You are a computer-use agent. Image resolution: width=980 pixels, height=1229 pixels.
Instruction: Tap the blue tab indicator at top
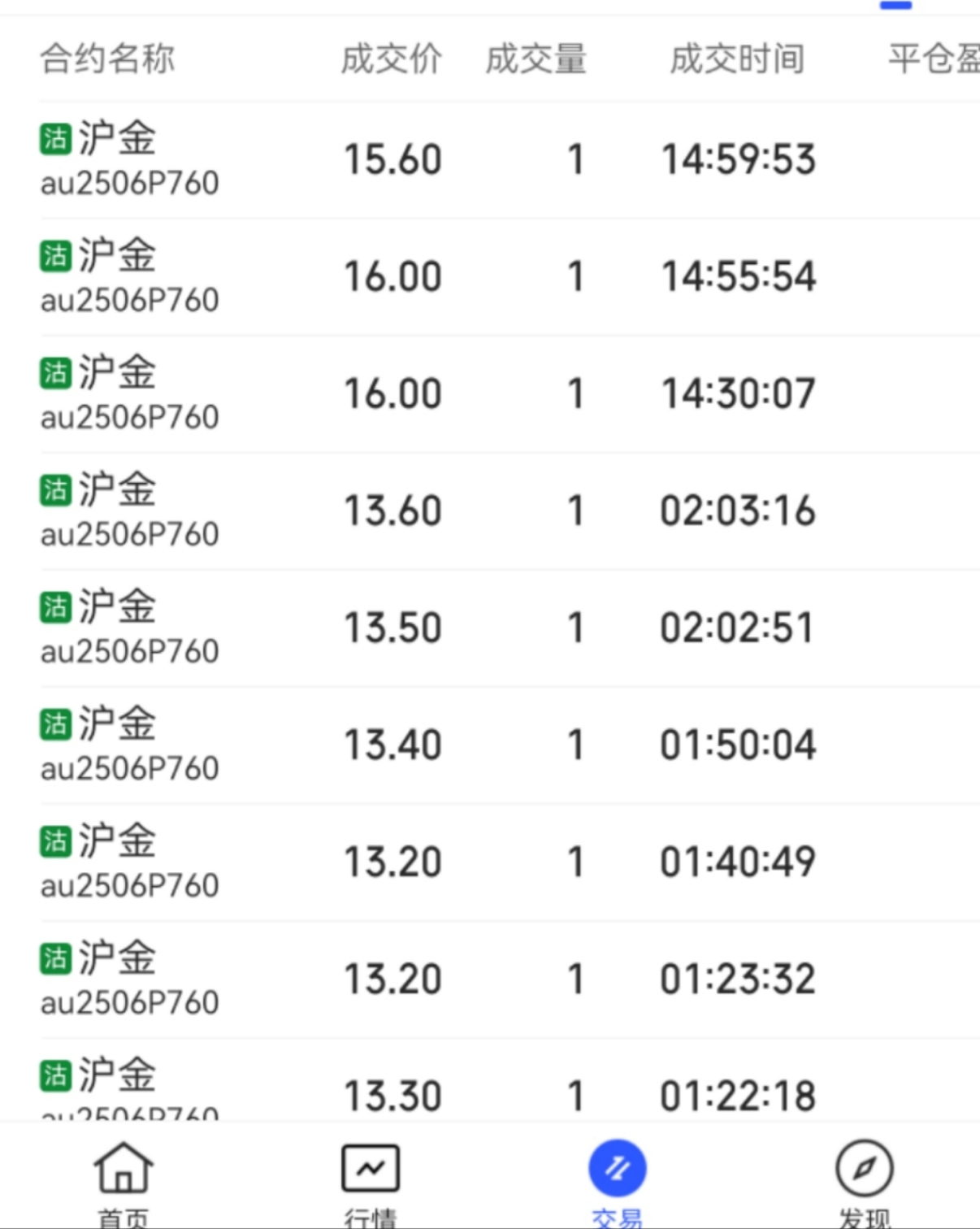[895, 5]
